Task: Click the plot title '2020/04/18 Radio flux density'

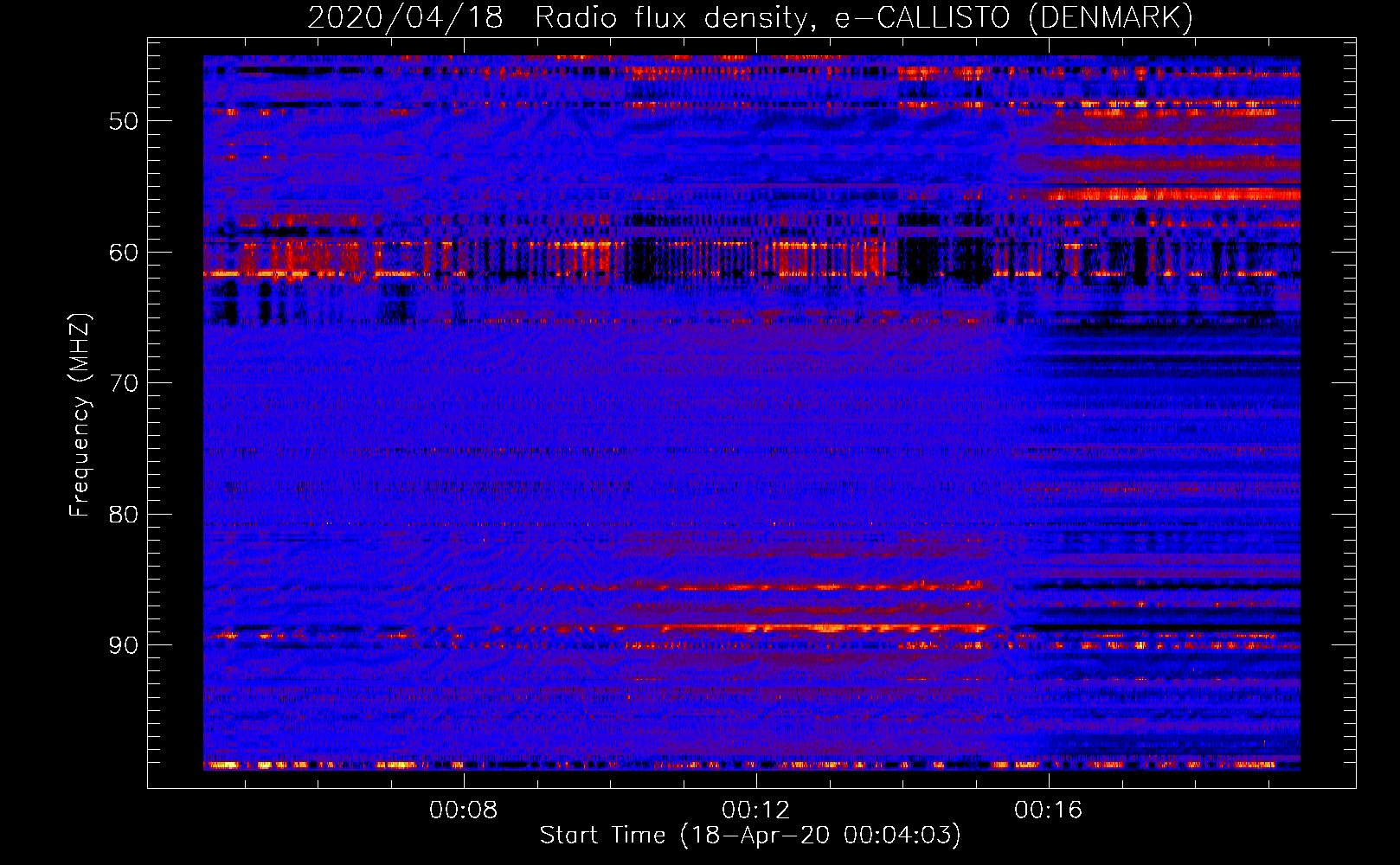Action: pos(750,18)
